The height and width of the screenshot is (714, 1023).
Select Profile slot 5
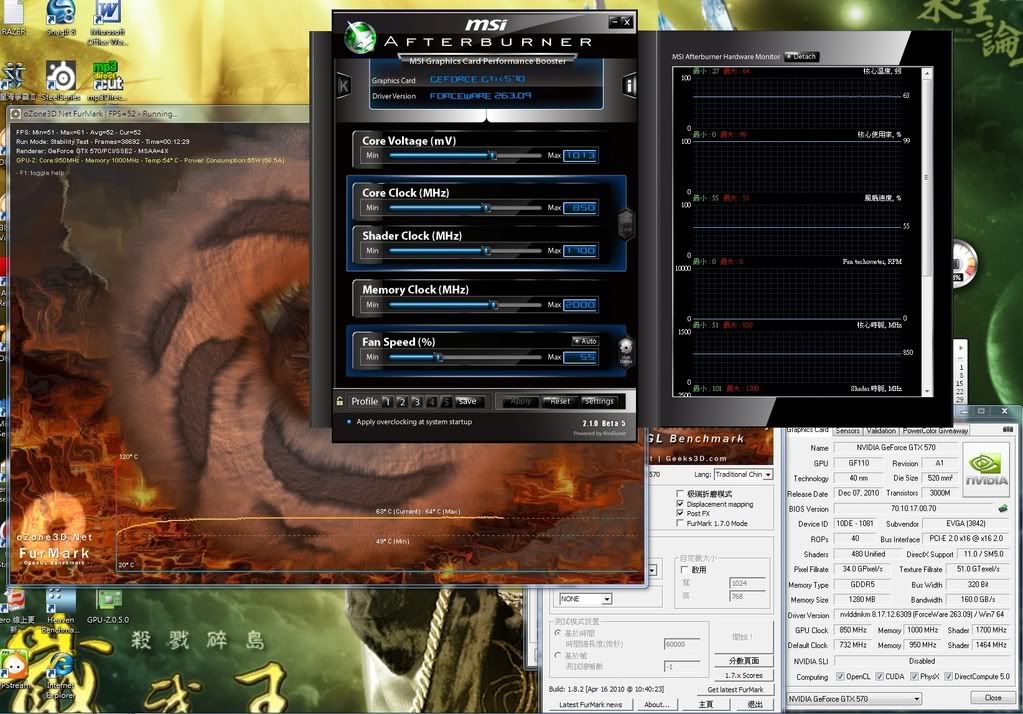click(x=446, y=401)
